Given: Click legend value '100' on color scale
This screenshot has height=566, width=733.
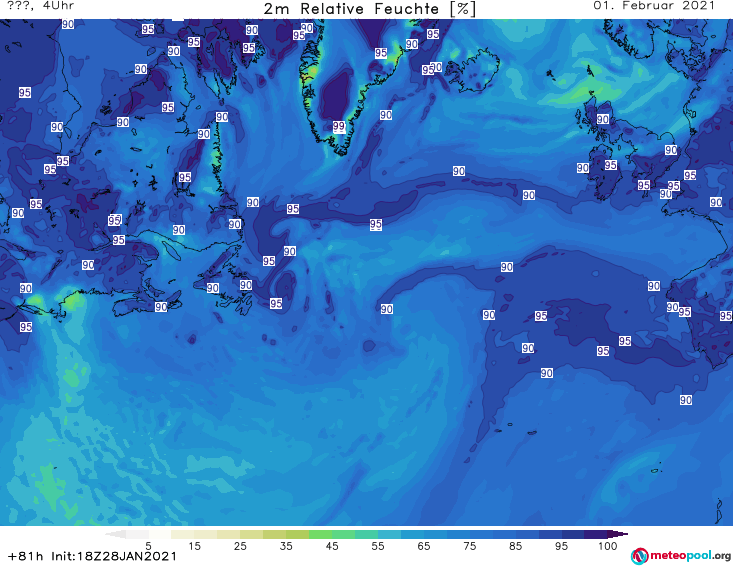Looking at the screenshot, I should click(x=608, y=546).
